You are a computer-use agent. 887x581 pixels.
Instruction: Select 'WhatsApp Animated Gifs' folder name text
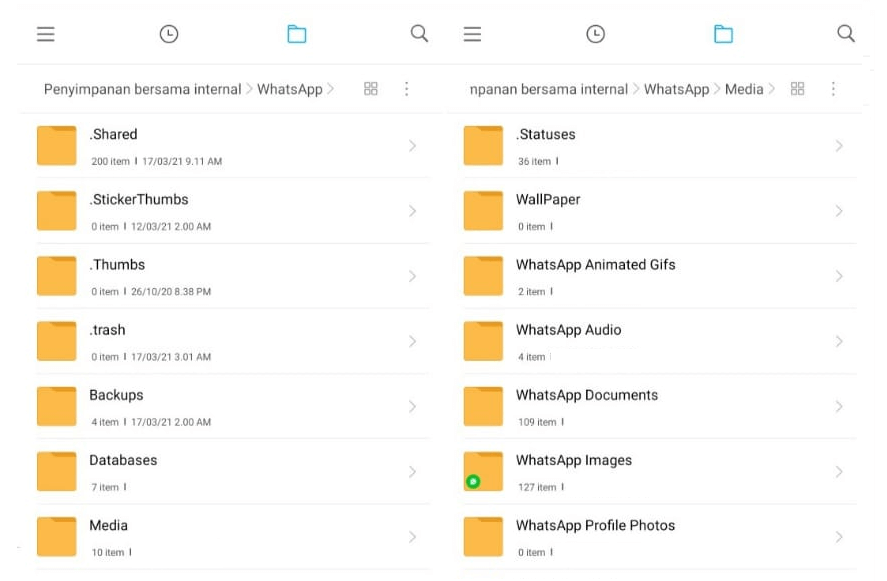595,265
